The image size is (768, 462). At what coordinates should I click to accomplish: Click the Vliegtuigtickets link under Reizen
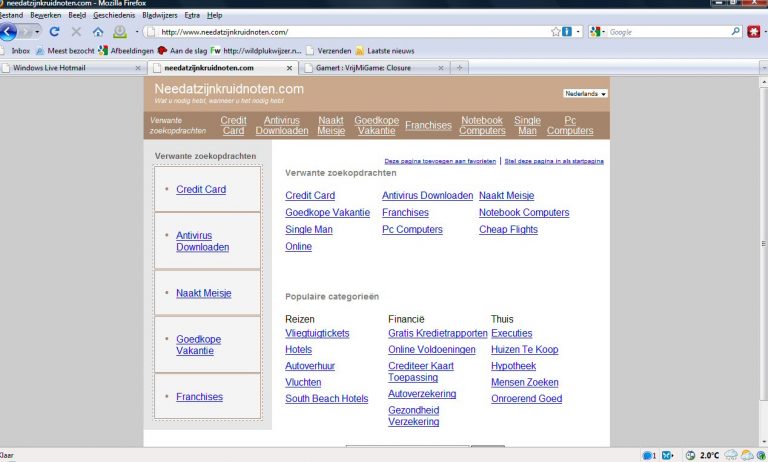pos(317,333)
